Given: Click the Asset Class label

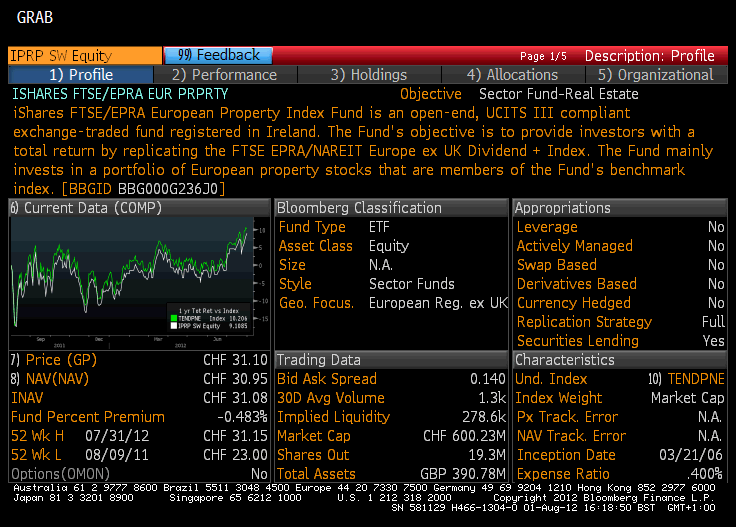Looking at the screenshot, I should pos(315,246).
